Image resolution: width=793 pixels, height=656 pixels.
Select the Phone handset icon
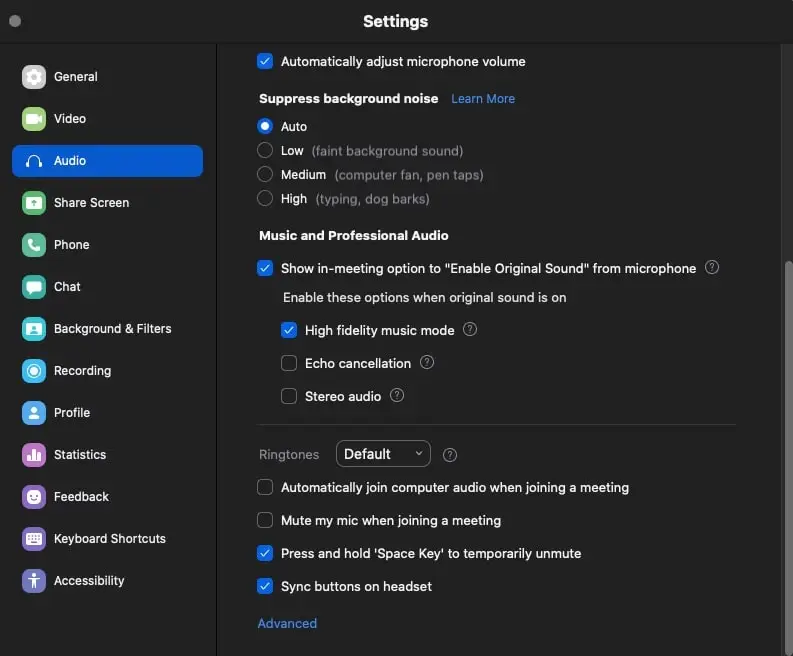34,245
